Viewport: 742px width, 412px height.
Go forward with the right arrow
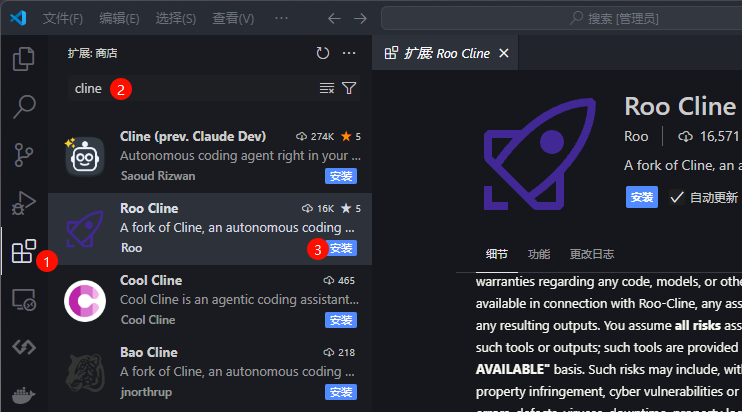click(360, 18)
